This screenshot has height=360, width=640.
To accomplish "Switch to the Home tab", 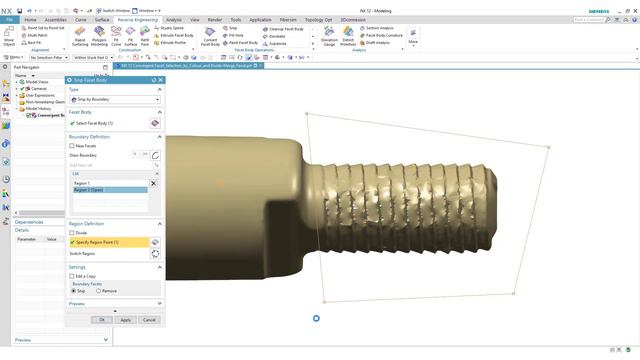I will point(30,20).
